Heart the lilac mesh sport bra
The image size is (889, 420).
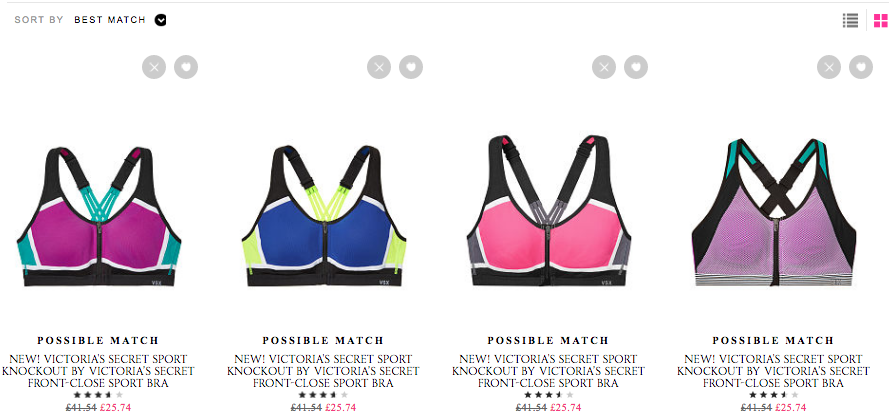coord(861,67)
